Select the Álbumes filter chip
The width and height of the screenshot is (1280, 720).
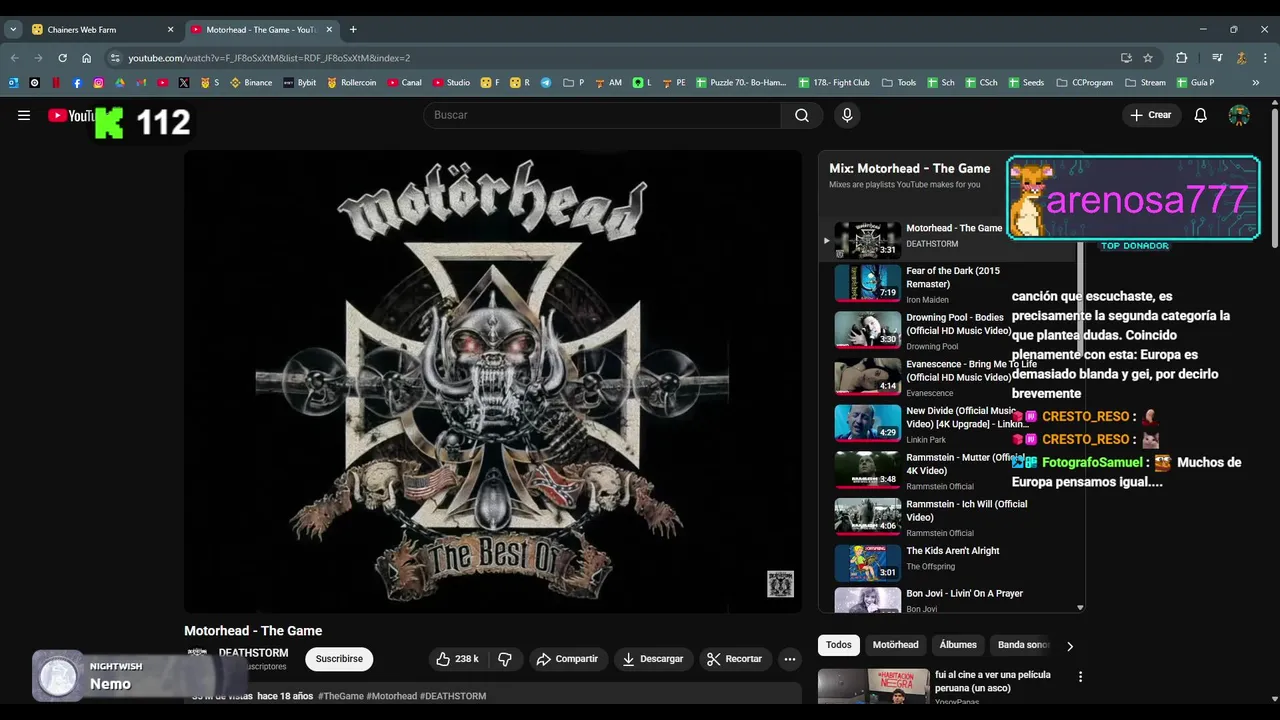(x=958, y=645)
